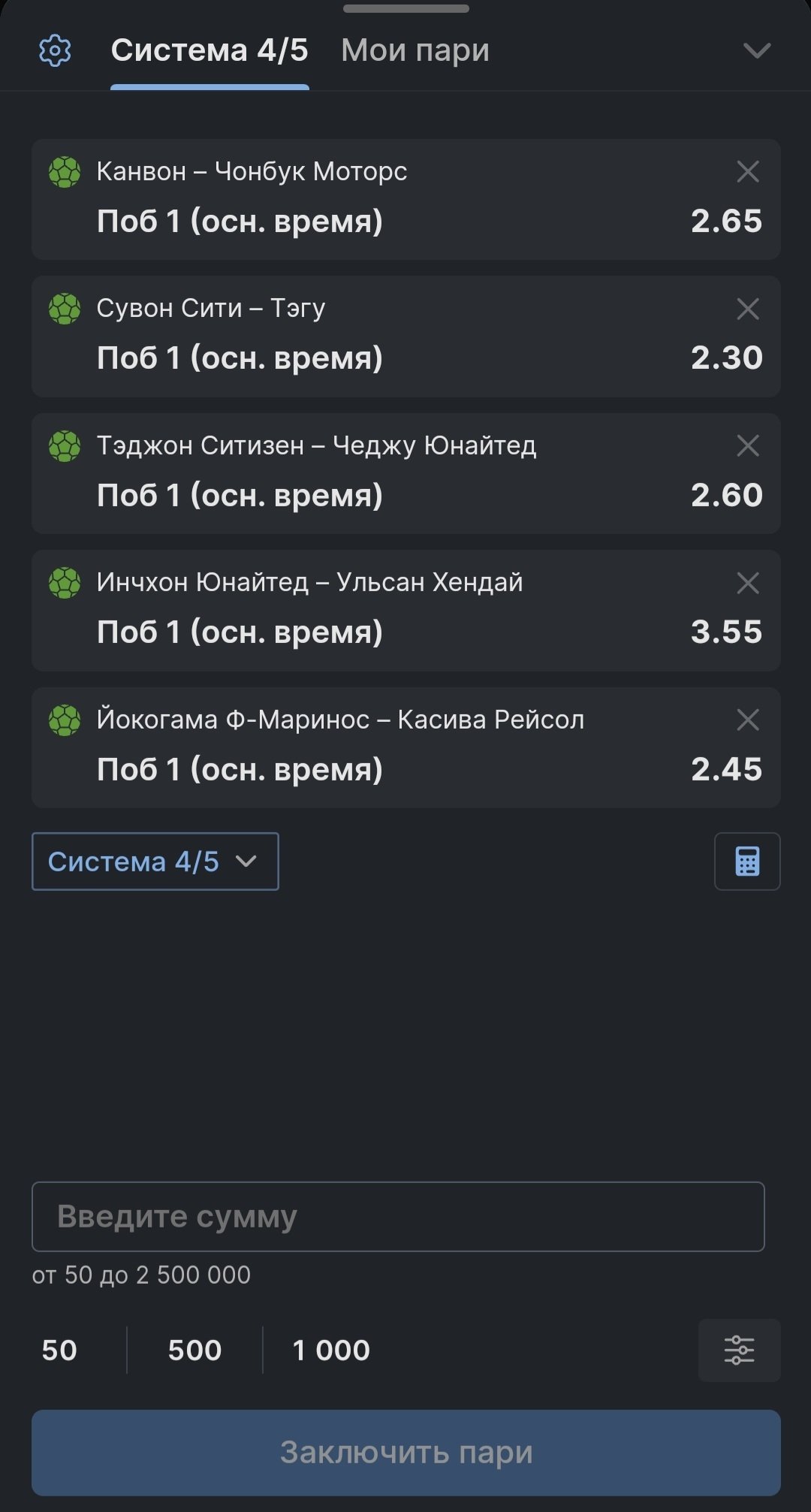
Task: Open the system bet calculator icon
Action: [747, 862]
